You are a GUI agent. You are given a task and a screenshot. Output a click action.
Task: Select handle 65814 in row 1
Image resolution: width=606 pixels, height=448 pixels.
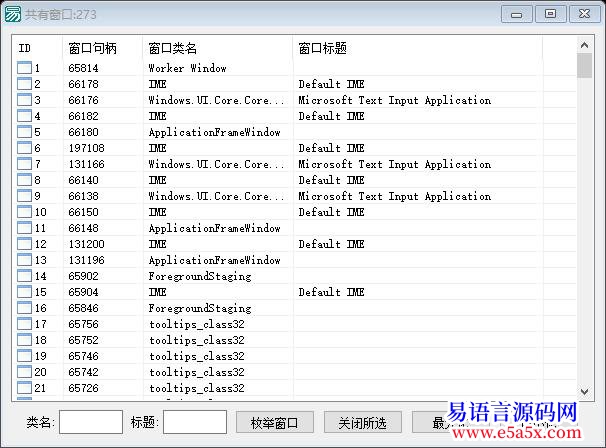(x=83, y=68)
